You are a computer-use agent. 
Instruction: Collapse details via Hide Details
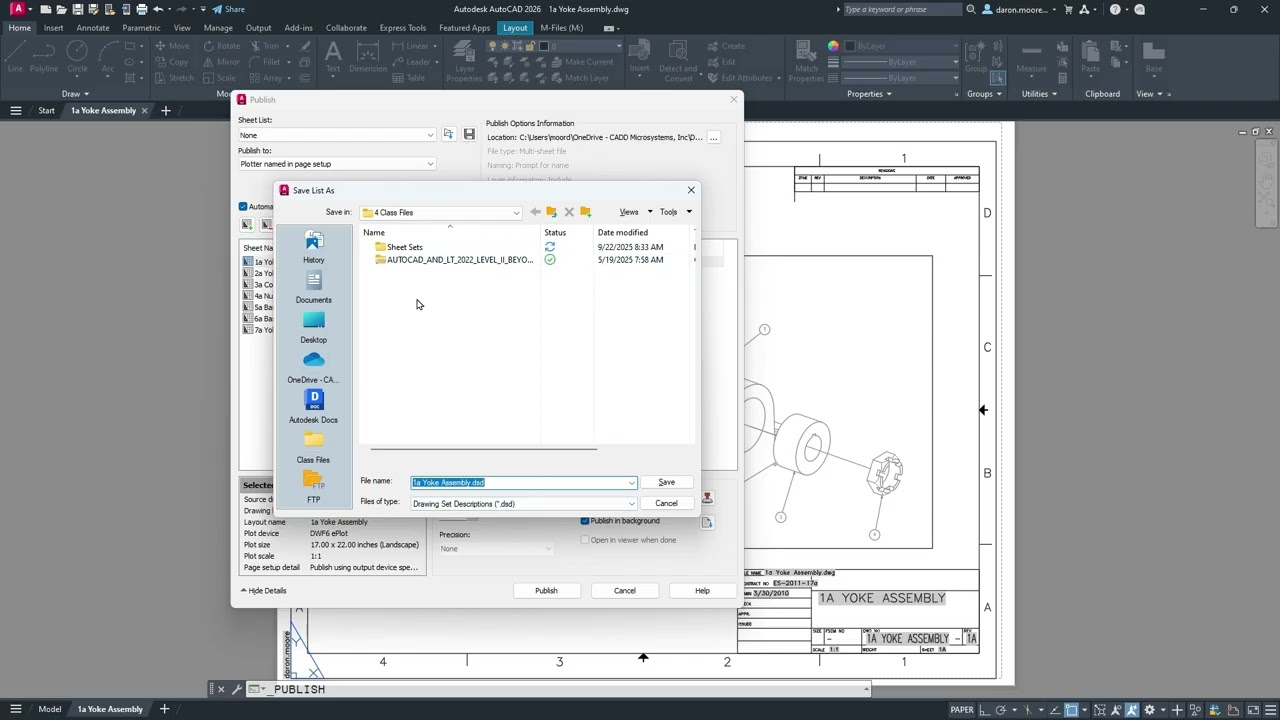[x=264, y=591]
